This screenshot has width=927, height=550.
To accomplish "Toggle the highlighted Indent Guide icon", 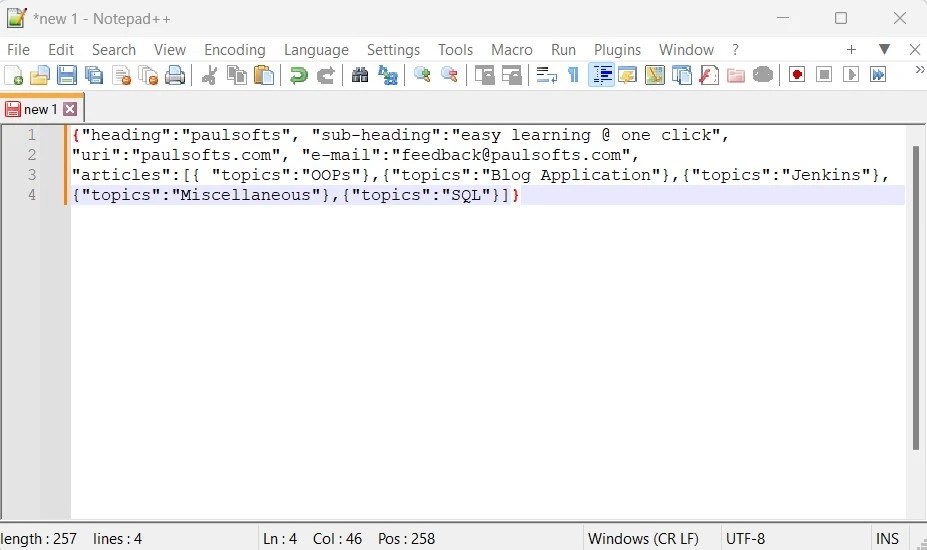I will [x=601, y=75].
